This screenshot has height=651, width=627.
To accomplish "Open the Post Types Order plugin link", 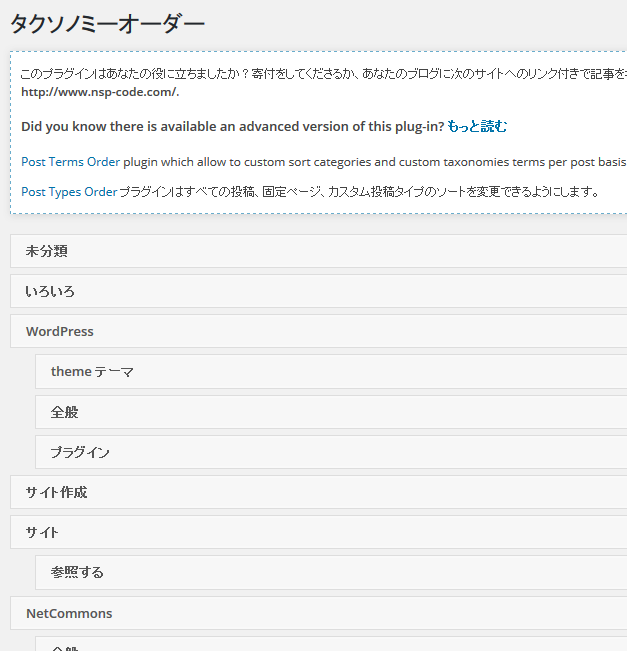I will click(x=69, y=191).
